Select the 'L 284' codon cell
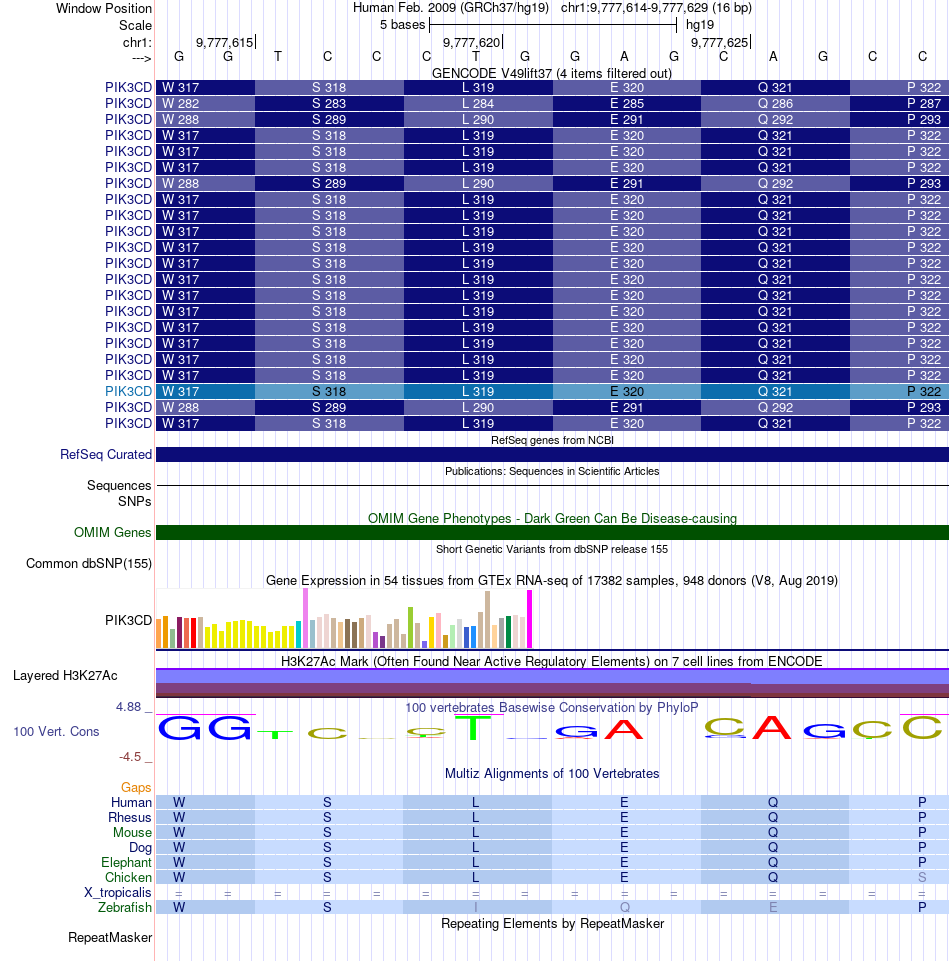The height and width of the screenshot is (961, 950). (x=478, y=104)
